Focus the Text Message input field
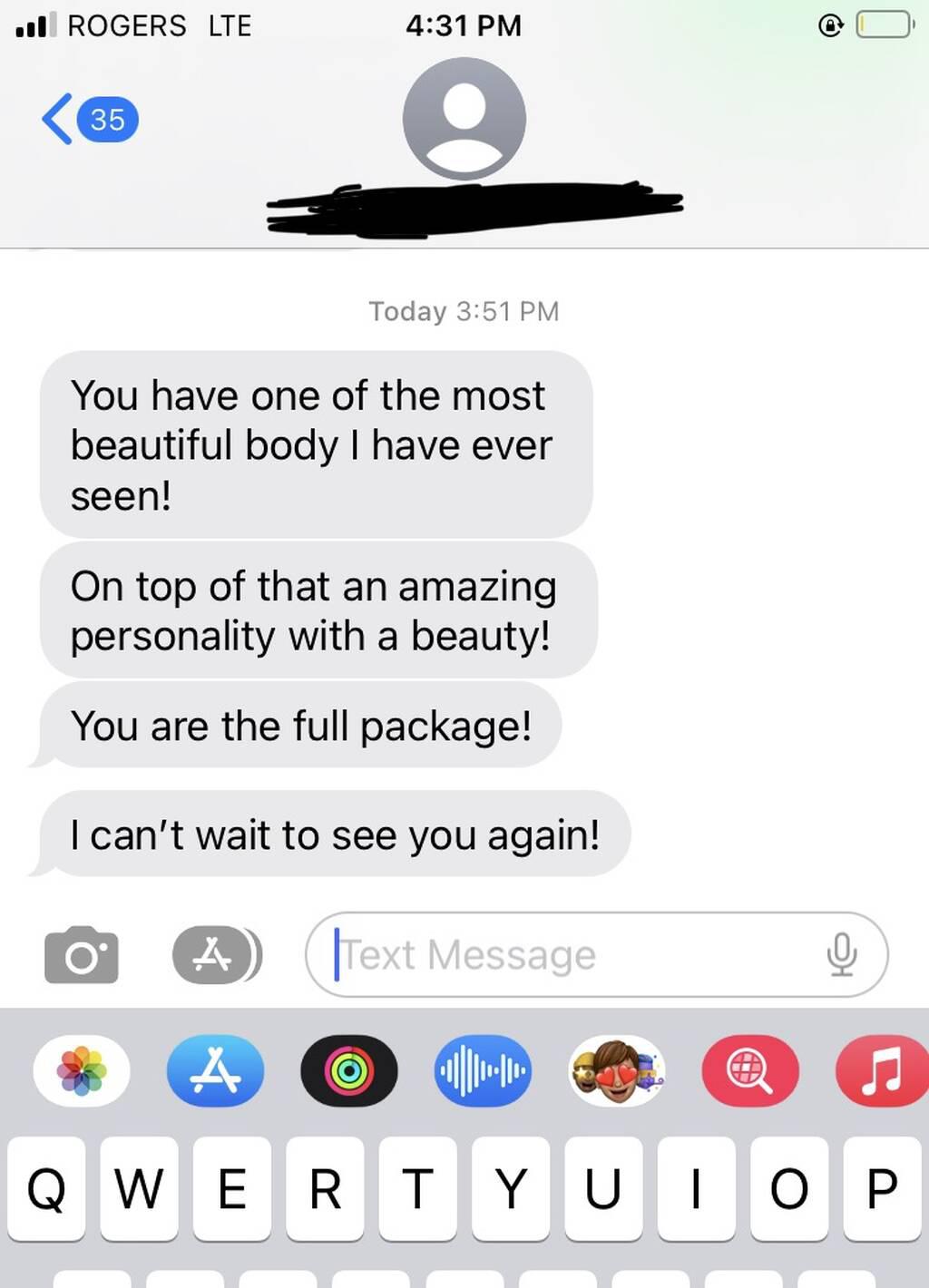This screenshot has height=1288, width=929. coord(597,955)
